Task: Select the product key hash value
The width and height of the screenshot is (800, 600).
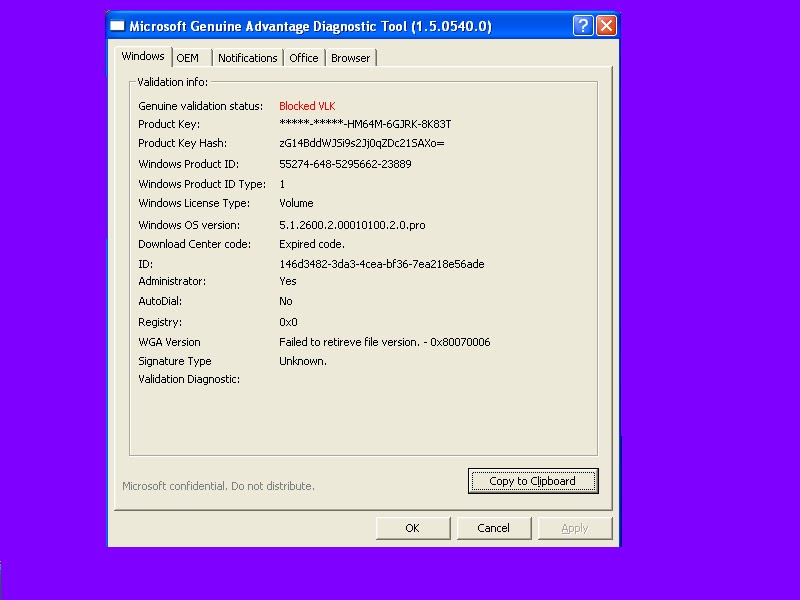Action: [x=362, y=143]
